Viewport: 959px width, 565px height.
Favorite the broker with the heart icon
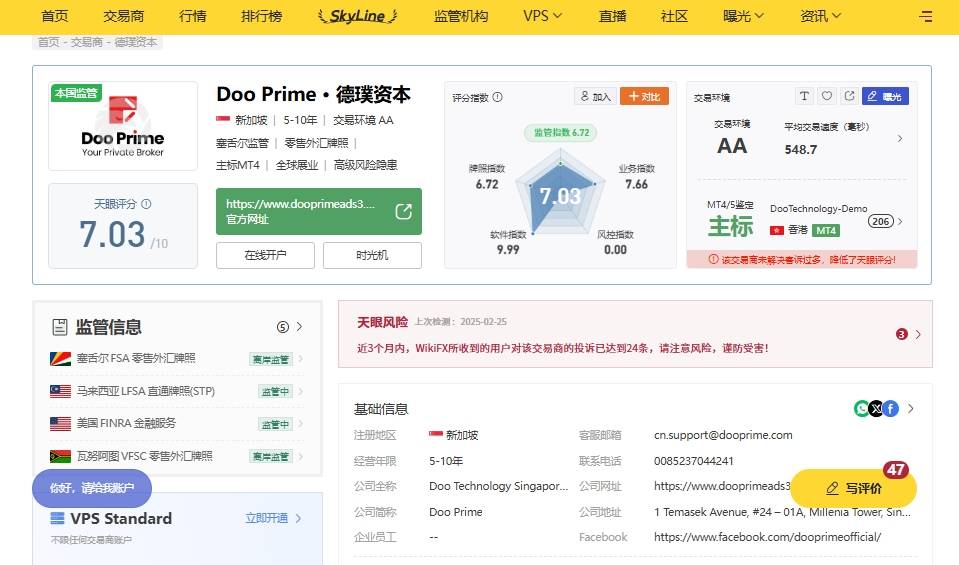827,96
